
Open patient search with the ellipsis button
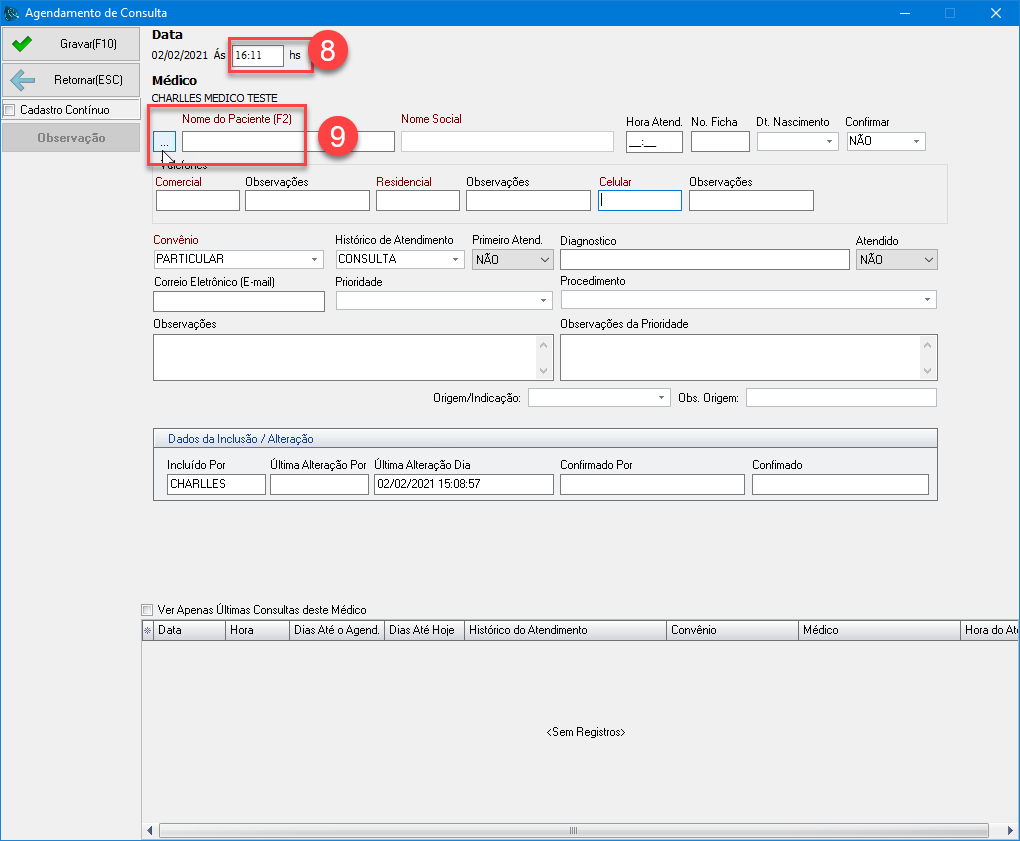click(165, 142)
